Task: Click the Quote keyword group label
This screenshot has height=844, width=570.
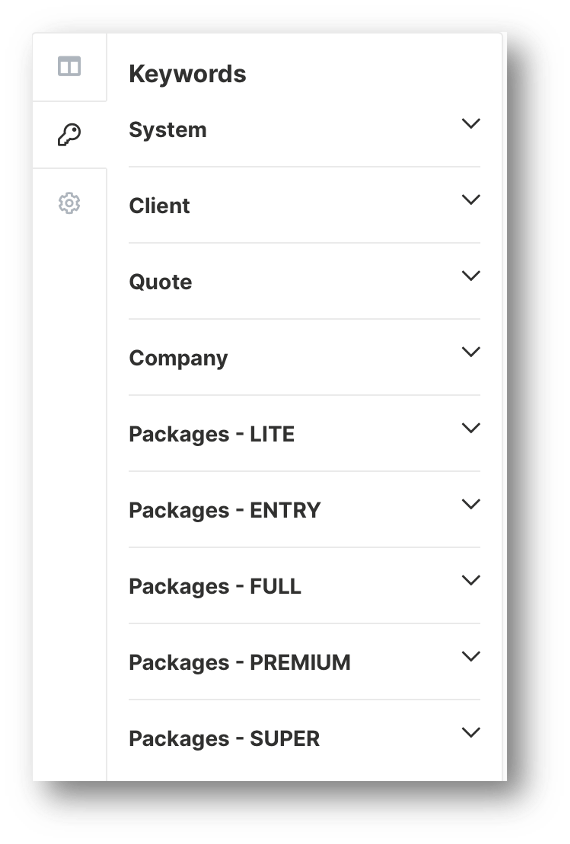Action: (x=160, y=282)
